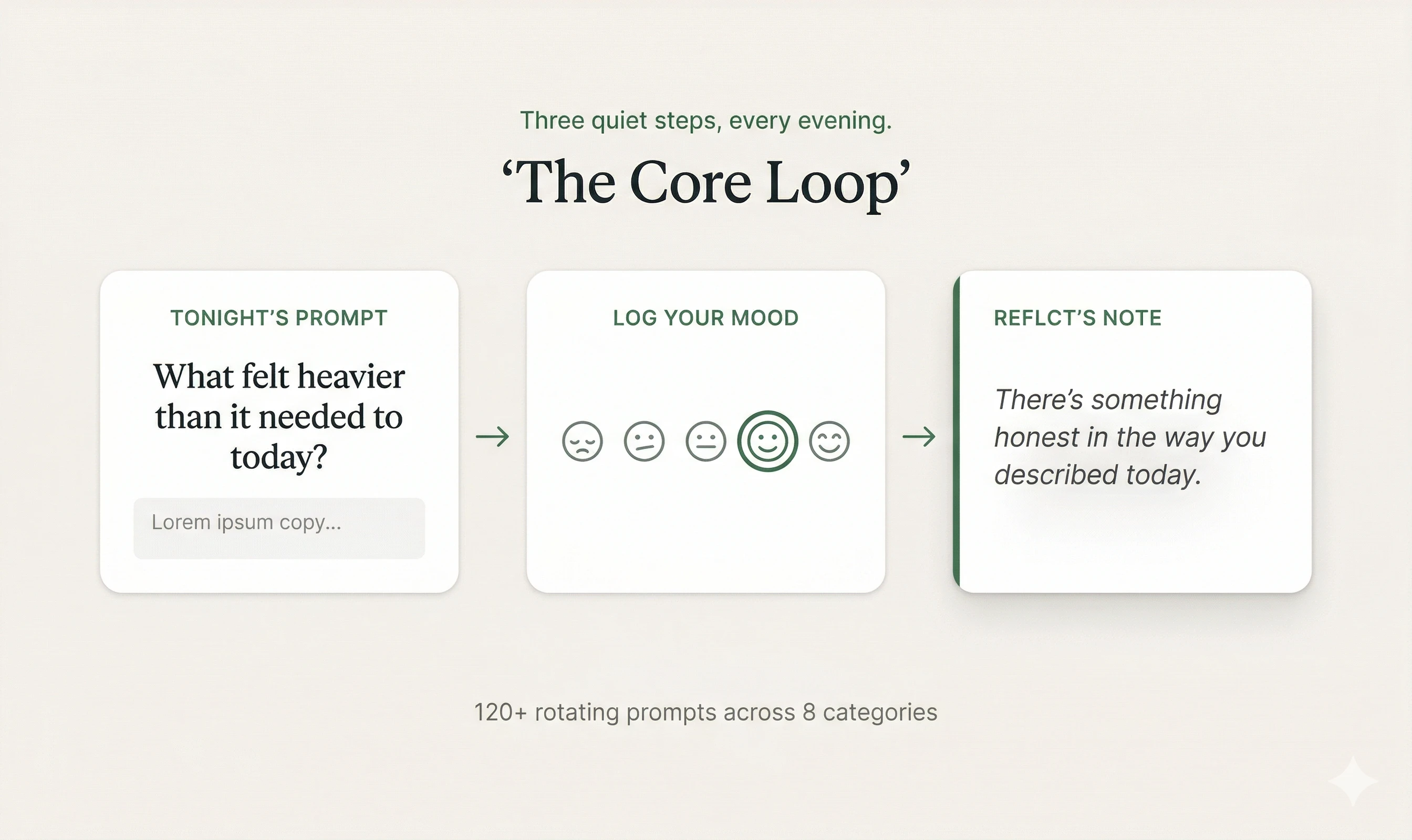The height and width of the screenshot is (840, 1412).
Task: Click the 'Log Your Mood' heading
Action: coord(705,318)
